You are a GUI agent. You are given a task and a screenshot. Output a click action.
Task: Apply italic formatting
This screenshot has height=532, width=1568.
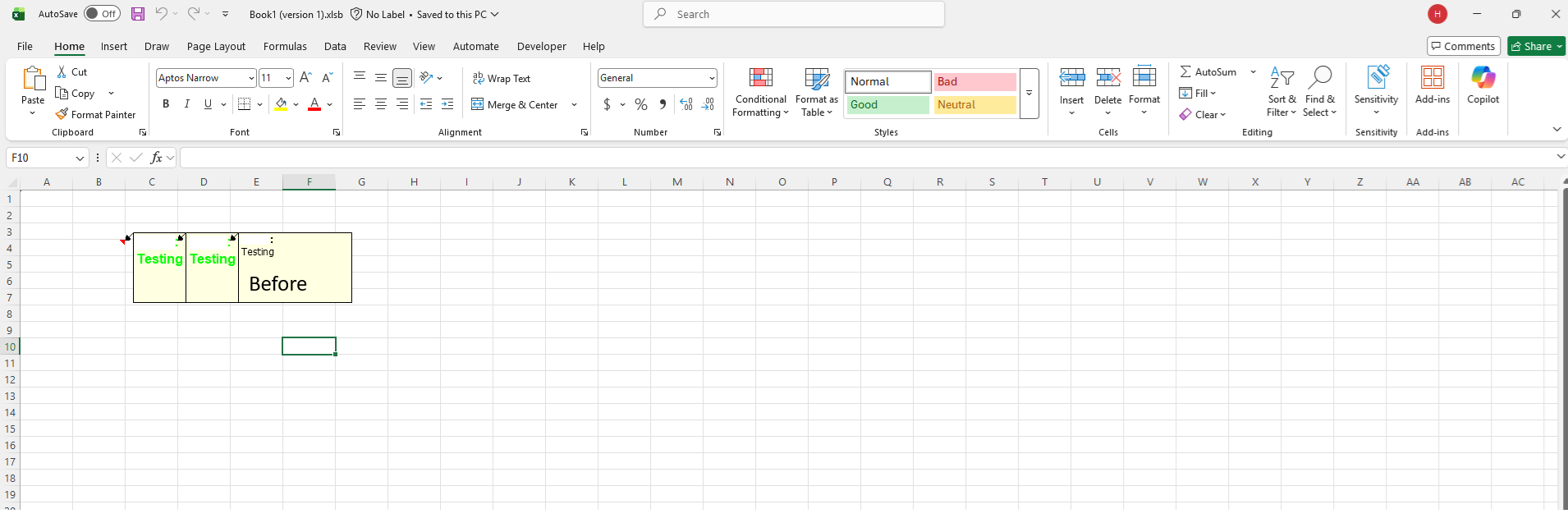coord(187,104)
